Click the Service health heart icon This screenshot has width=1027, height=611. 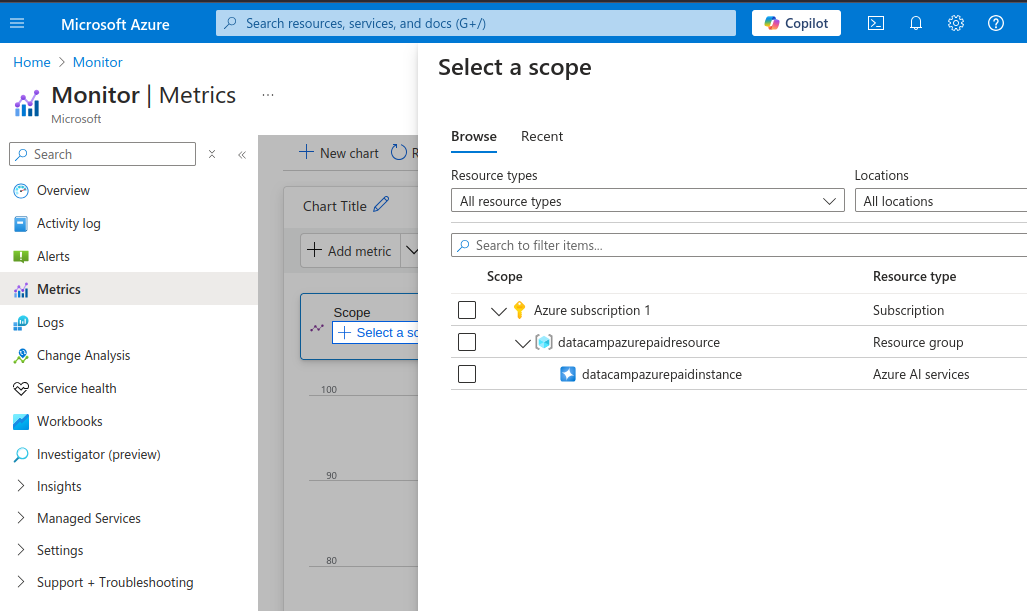point(21,389)
